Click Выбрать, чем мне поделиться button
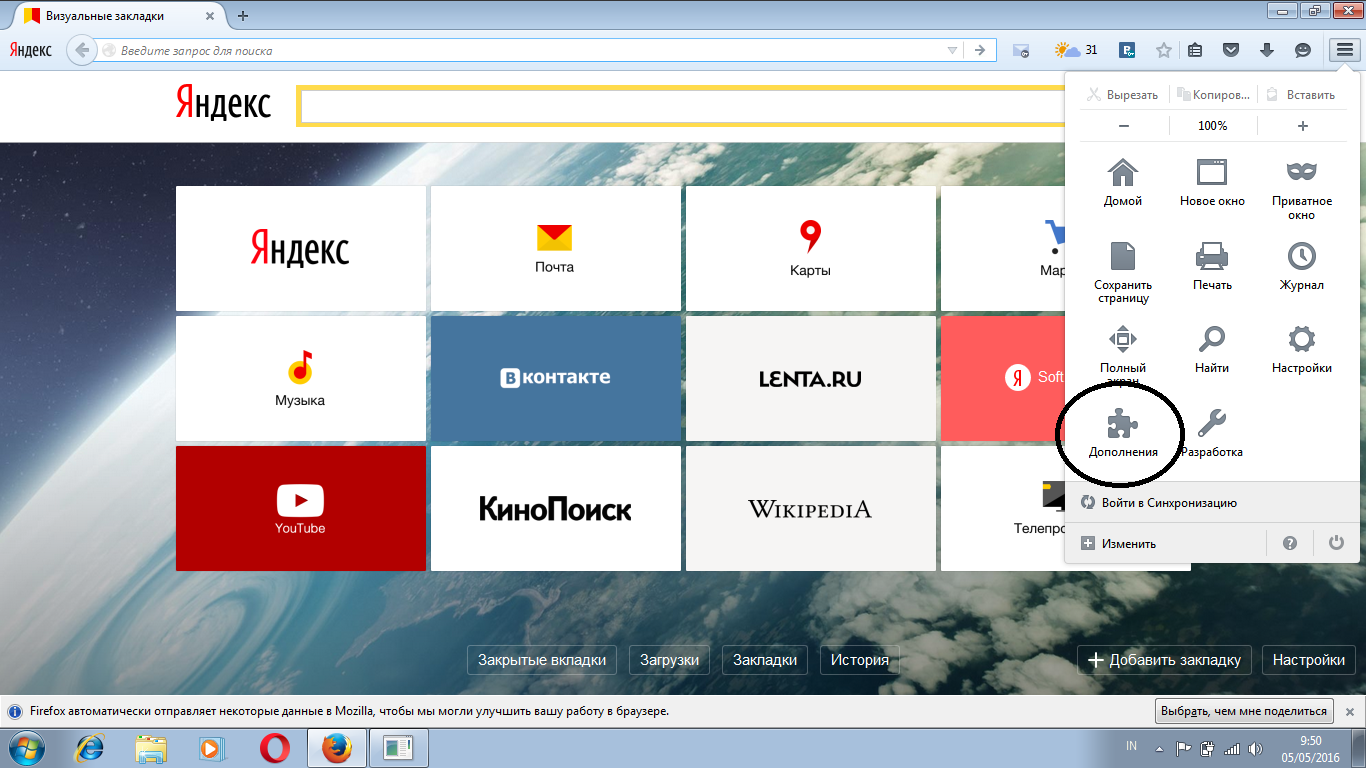 pos(1245,711)
